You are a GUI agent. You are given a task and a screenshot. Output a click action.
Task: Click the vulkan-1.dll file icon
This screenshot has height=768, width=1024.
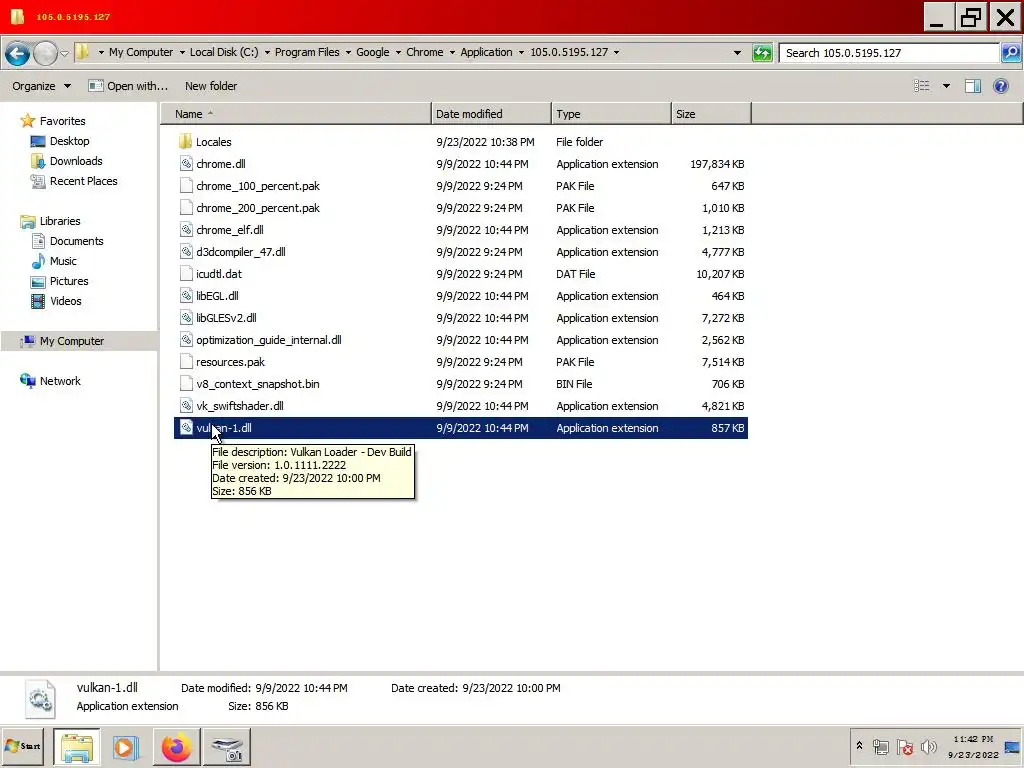click(186, 428)
